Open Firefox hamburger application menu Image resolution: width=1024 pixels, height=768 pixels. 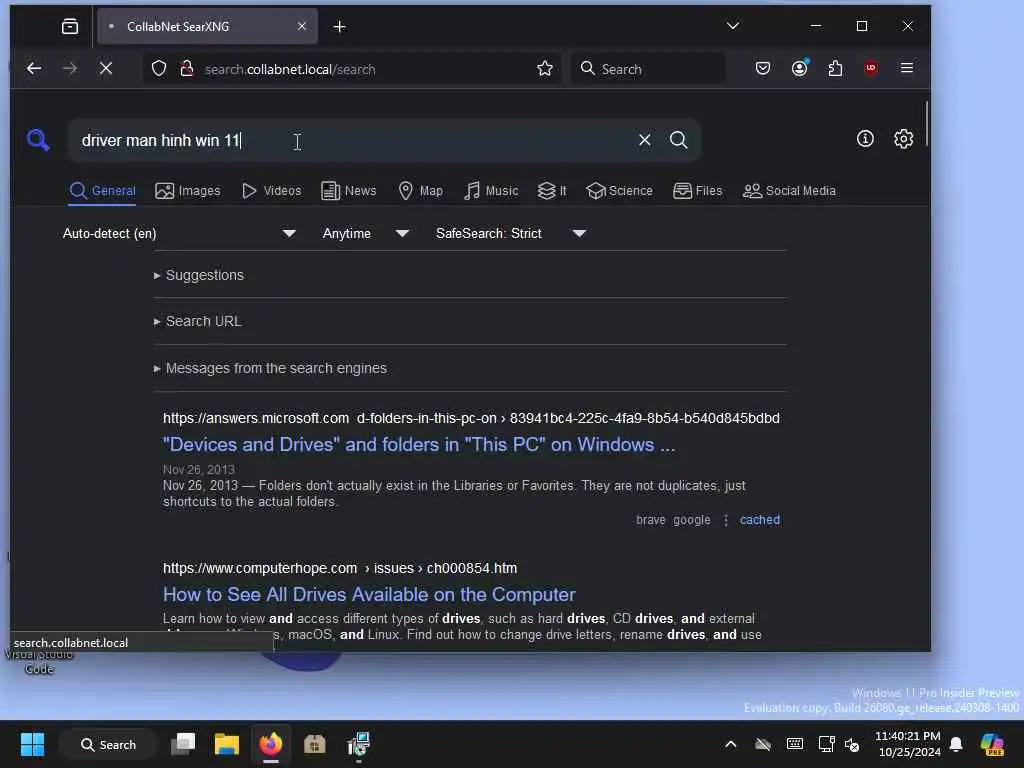[x=906, y=68]
